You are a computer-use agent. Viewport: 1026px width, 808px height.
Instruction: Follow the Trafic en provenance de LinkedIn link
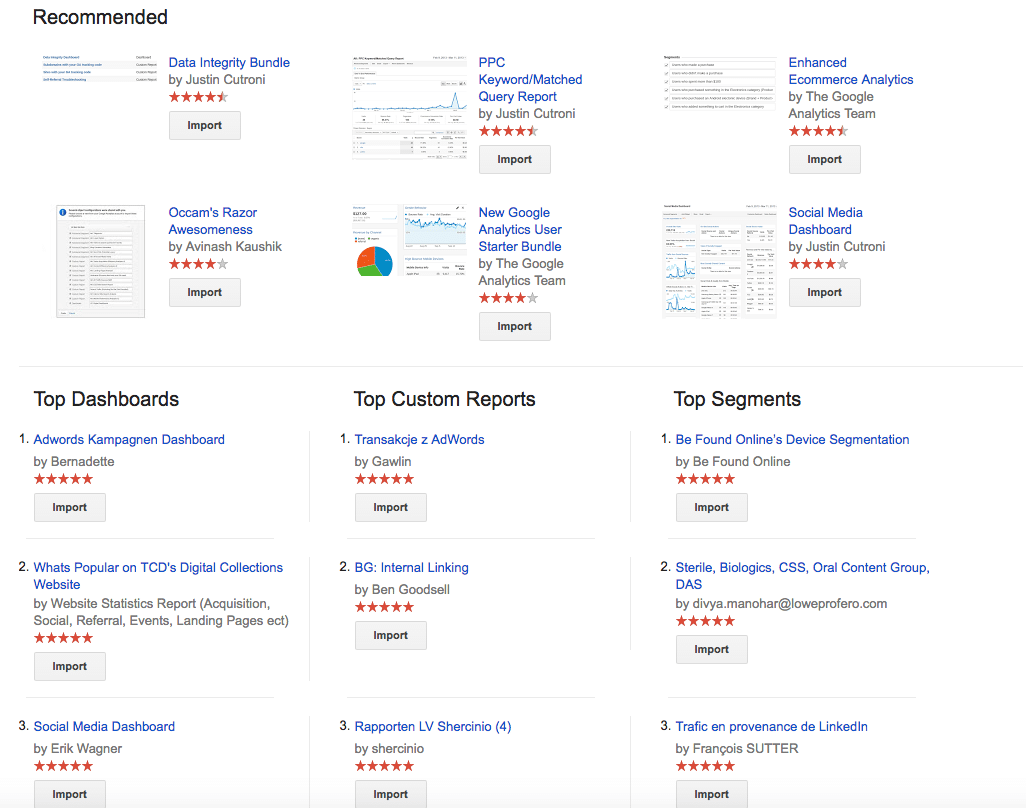(x=771, y=726)
